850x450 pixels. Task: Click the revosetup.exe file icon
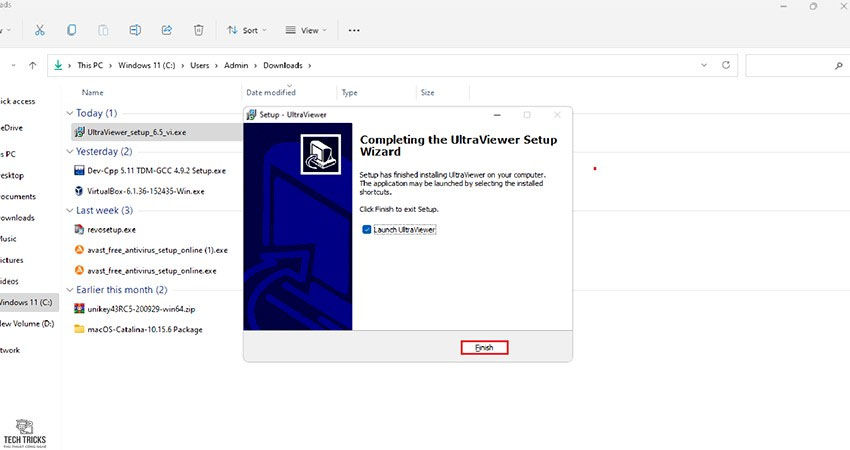coord(79,229)
